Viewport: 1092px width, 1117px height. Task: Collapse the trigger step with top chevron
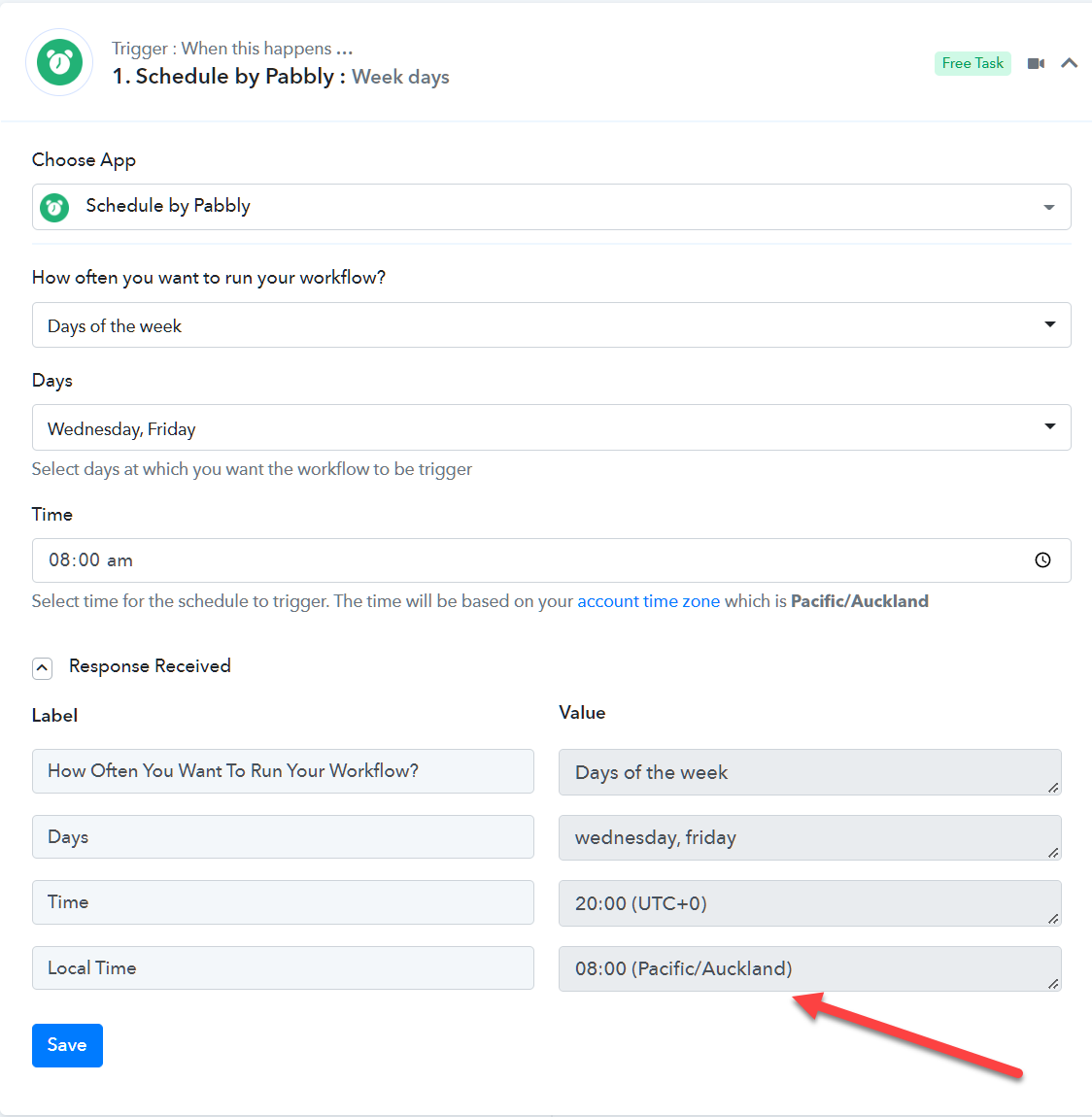[x=1069, y=63]
